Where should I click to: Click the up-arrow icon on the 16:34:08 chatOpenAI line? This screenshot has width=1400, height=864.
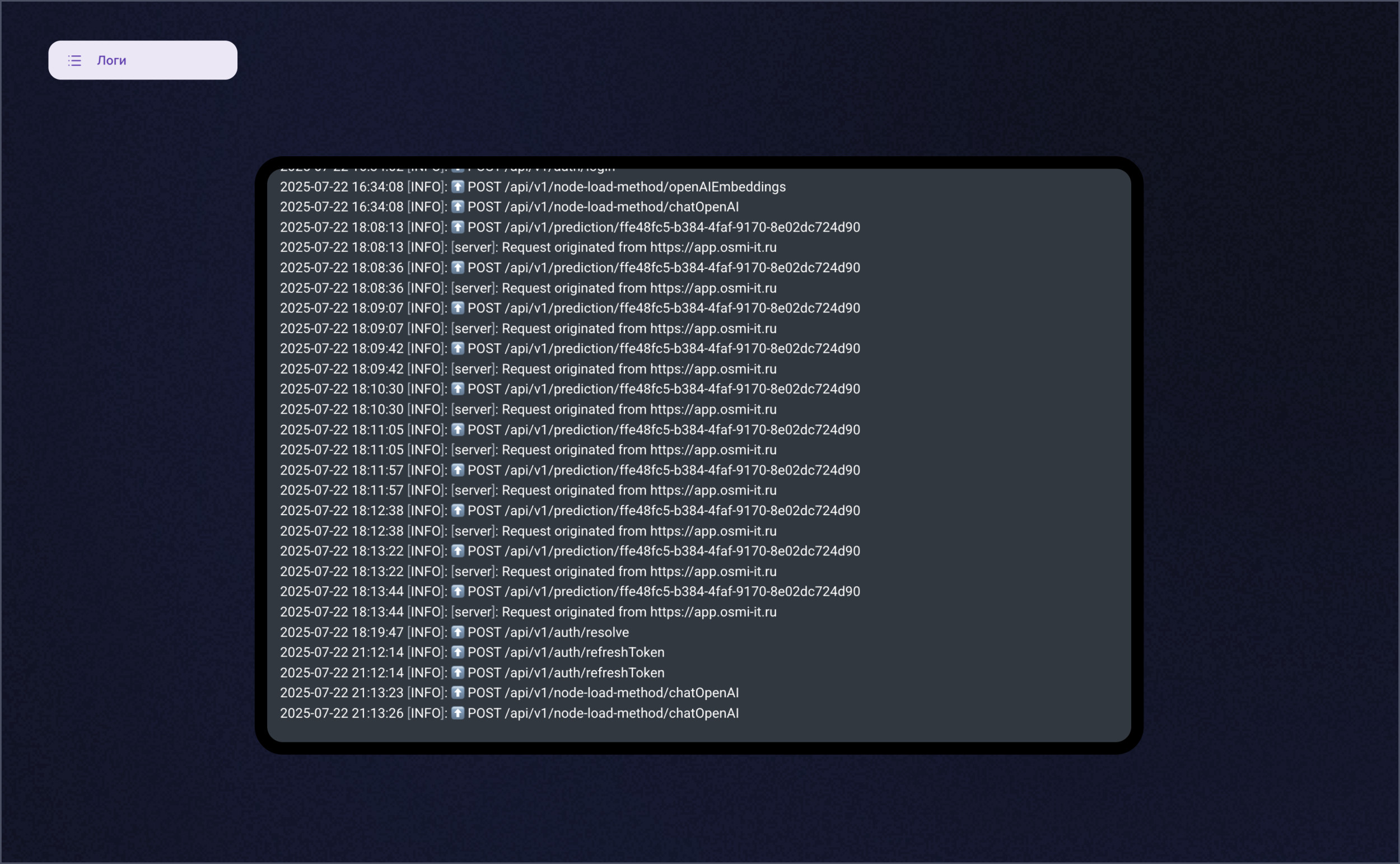[458, 206]
